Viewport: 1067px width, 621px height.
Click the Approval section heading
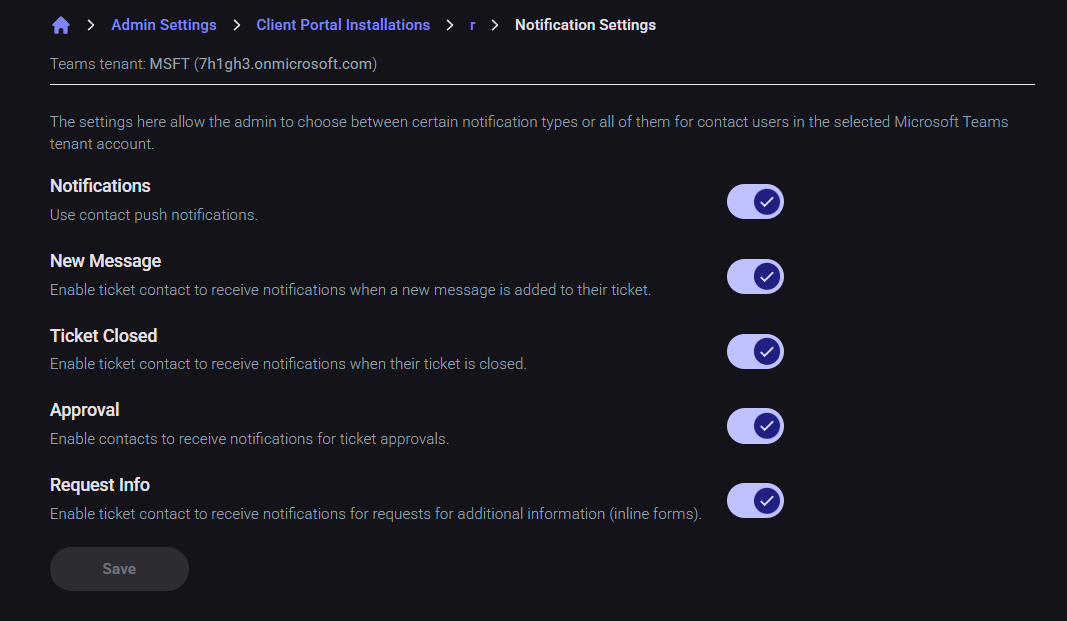(x=84, y=410)
